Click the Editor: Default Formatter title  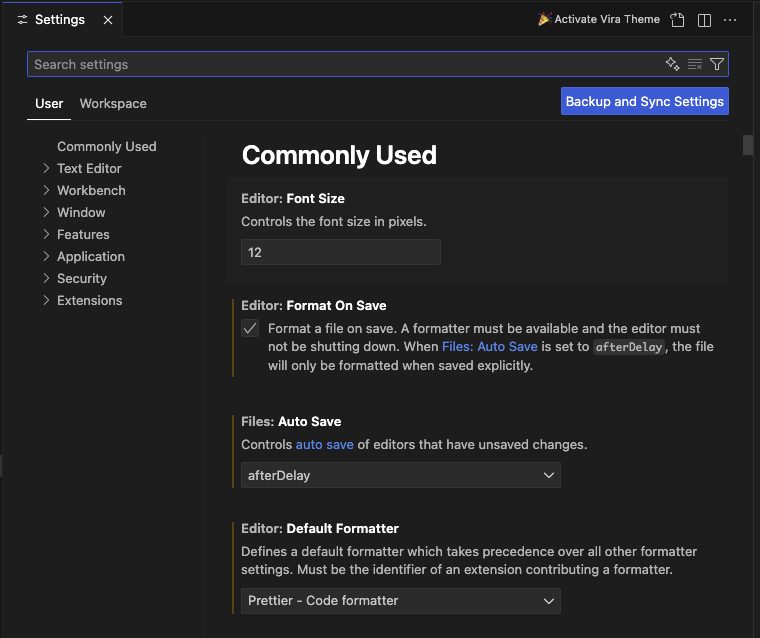point(320,528)
